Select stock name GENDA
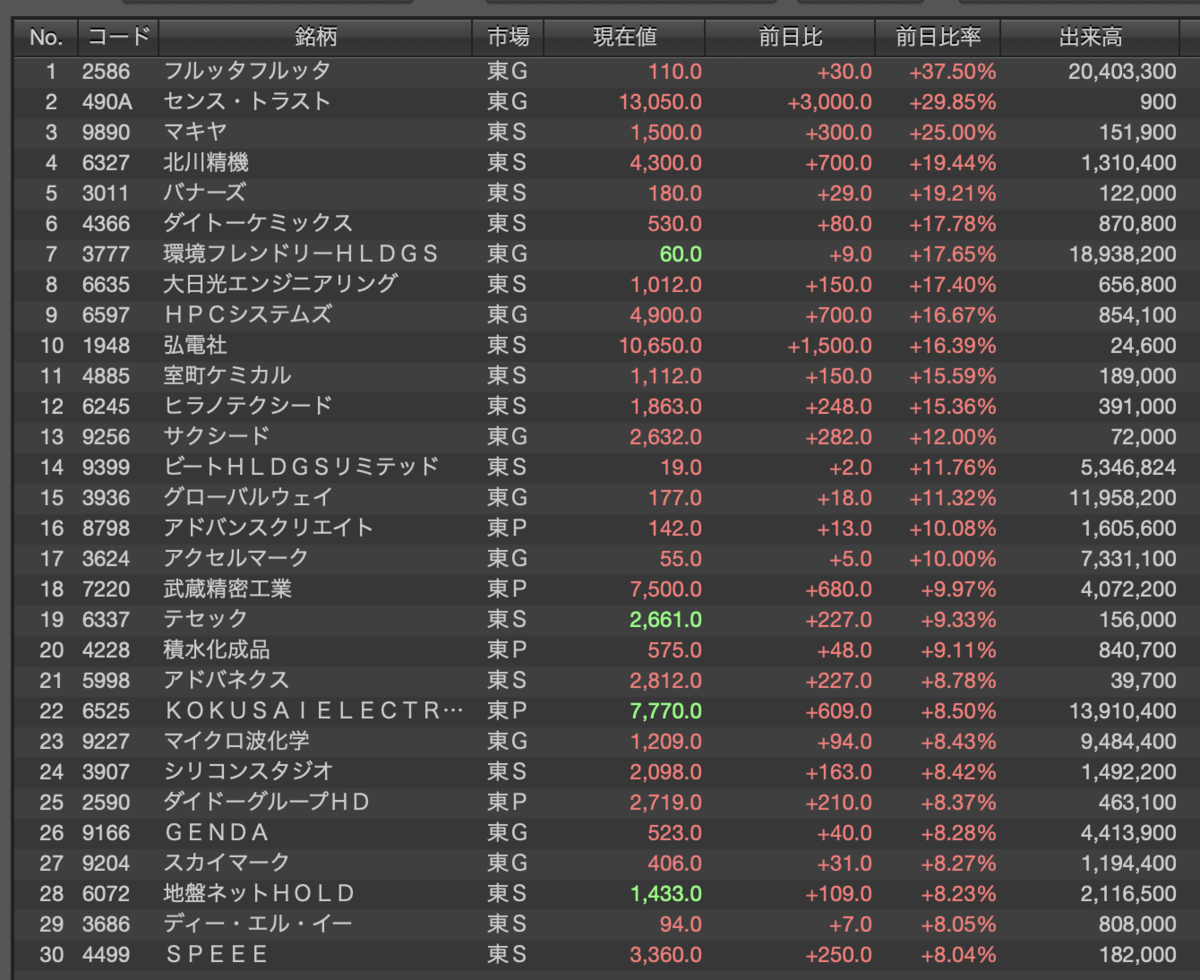This screenshot has height=980, width=1200. click(216, 832)
